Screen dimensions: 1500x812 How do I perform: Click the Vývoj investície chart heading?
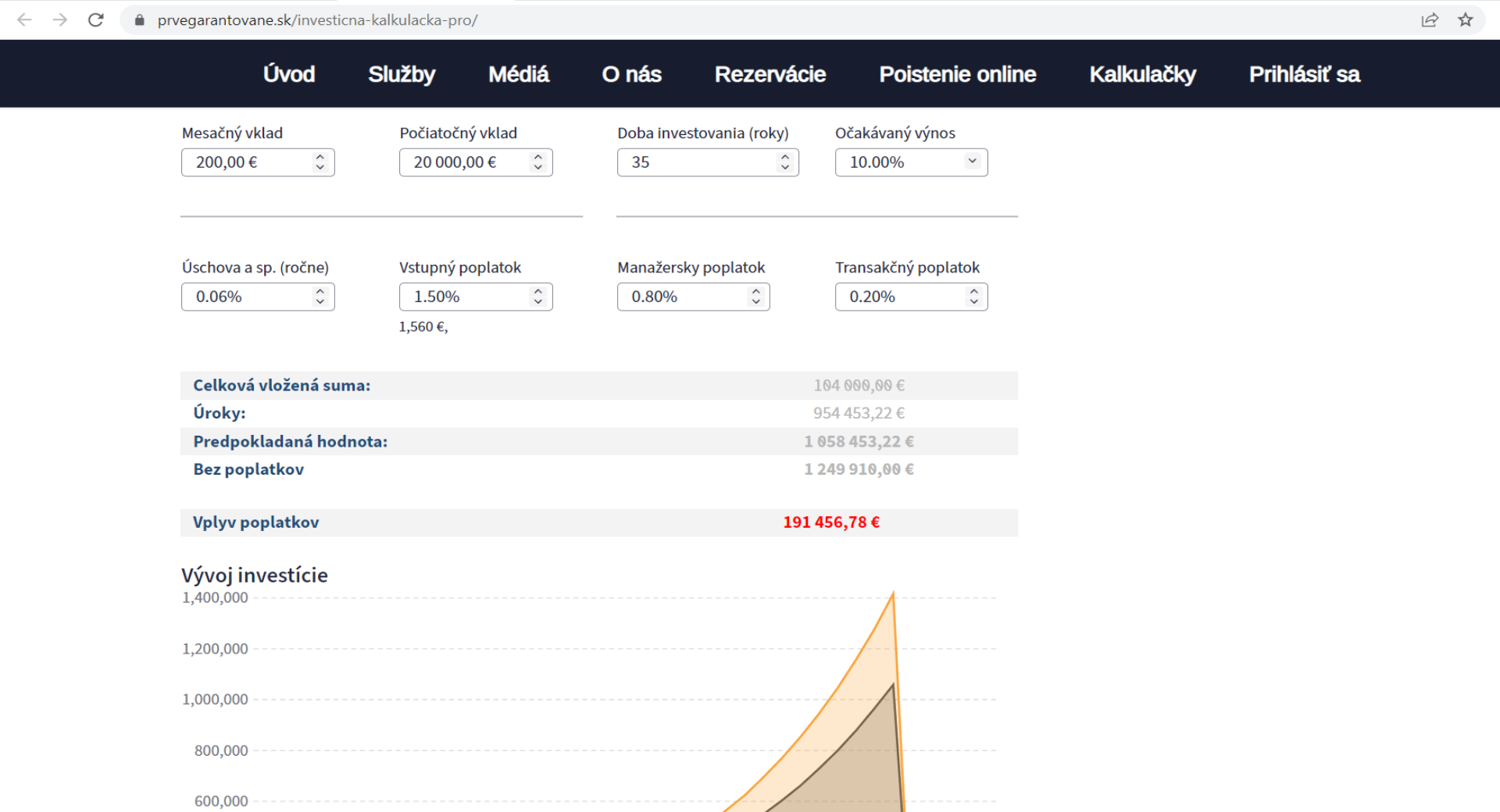255,575
